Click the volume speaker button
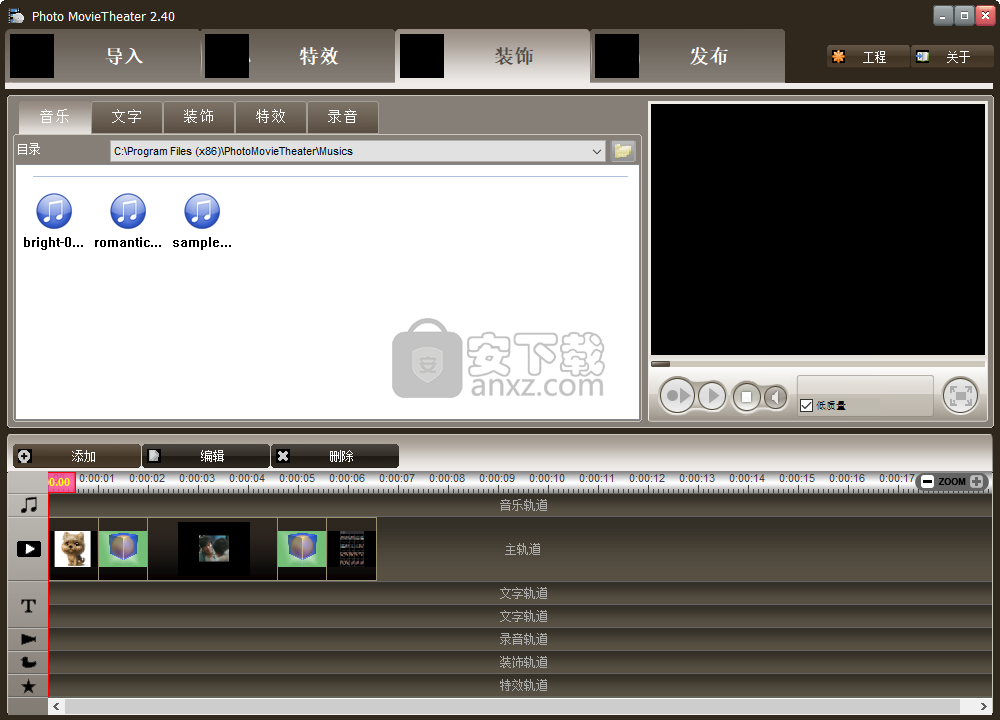 [x=775, y=397]
